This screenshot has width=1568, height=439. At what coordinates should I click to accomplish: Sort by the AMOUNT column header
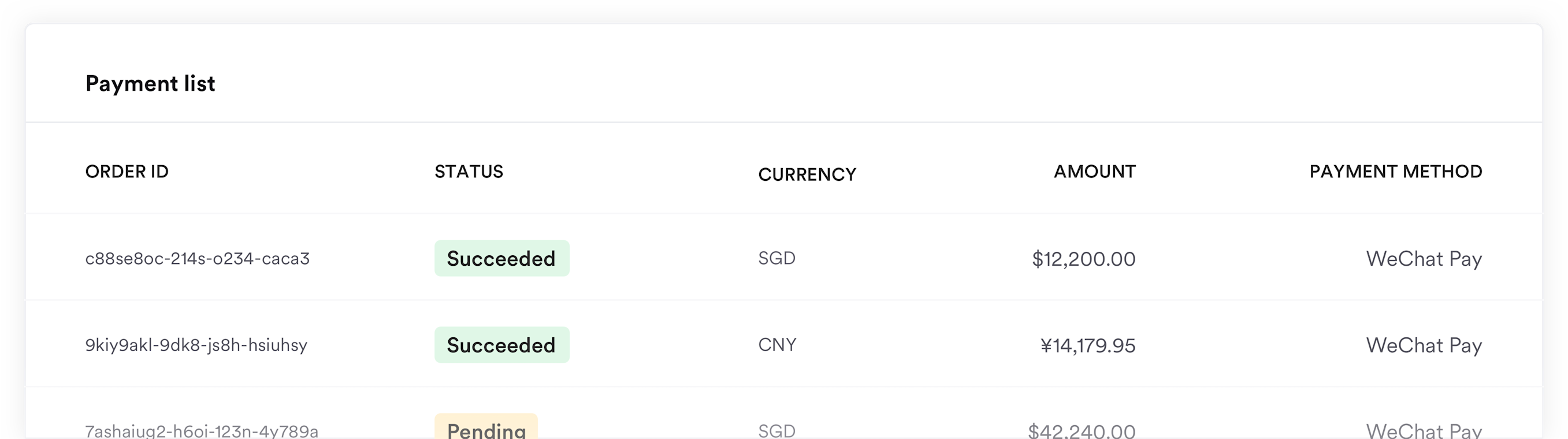[1094, 172]
